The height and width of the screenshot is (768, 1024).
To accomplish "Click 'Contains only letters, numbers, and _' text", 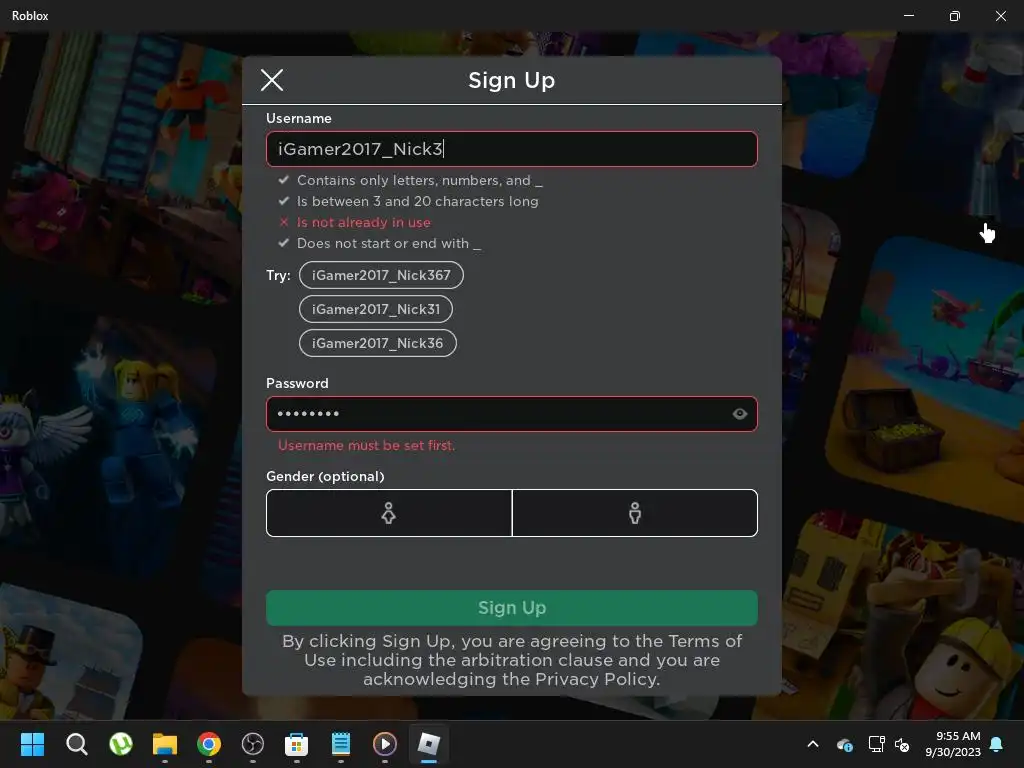I will [x=420, y=180].
